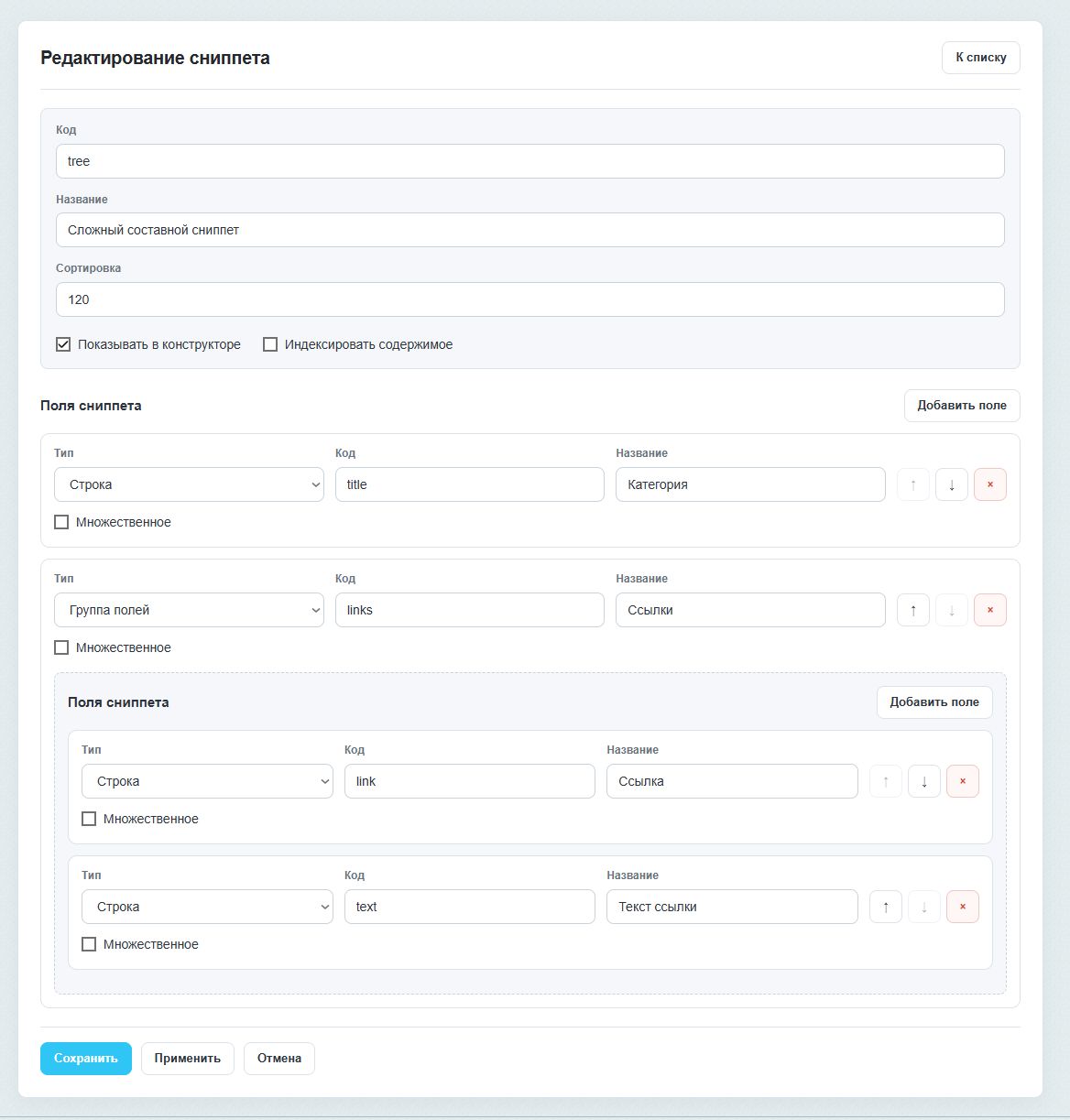Edit the nested code input 'text'

pyautogui.click(x=470, y=907)
